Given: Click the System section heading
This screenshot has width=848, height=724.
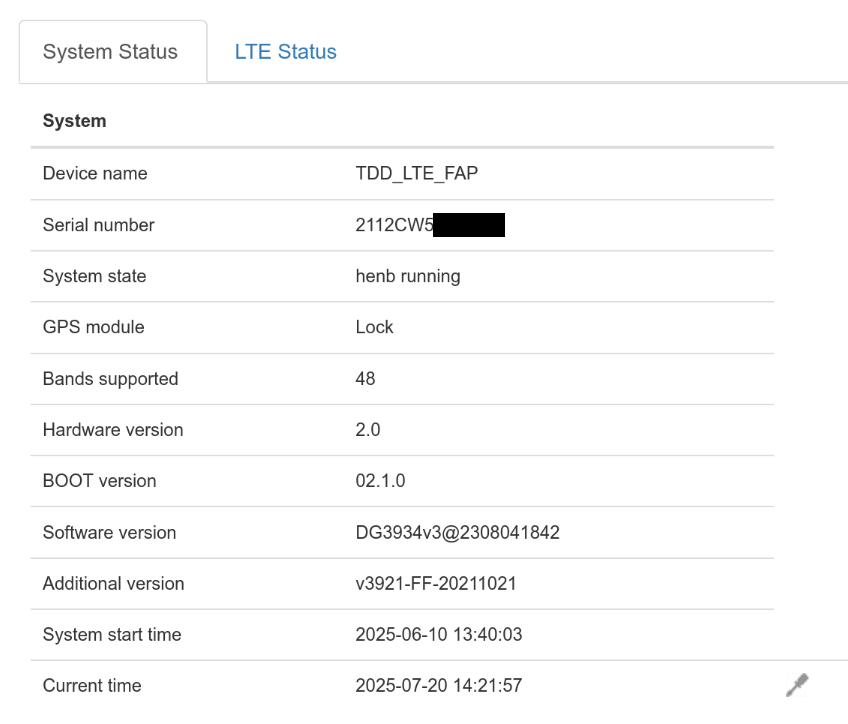Looking at the screenshot, I should click(x=75, y=121).
